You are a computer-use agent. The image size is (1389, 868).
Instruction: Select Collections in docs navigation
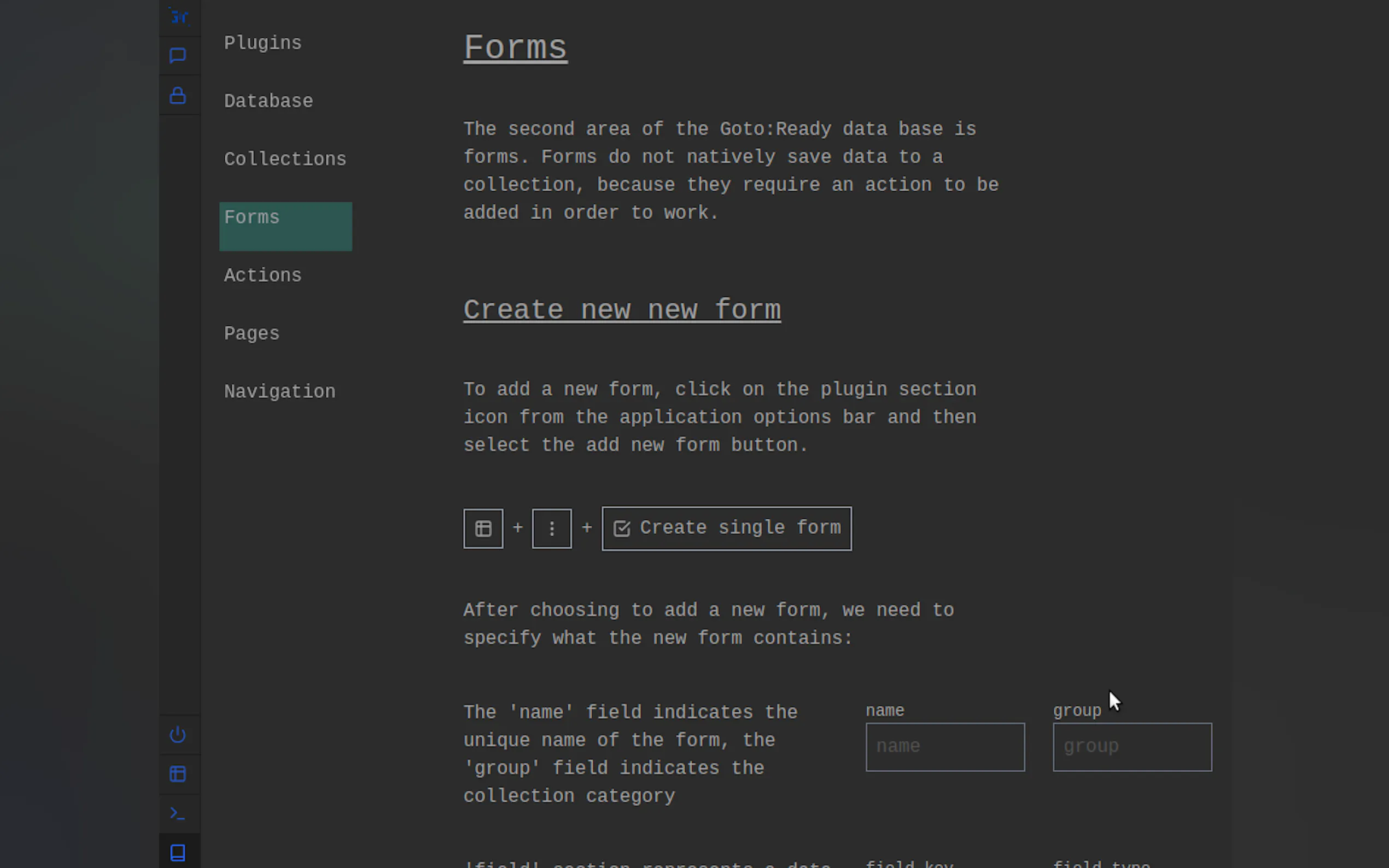[x=285, y=159]
